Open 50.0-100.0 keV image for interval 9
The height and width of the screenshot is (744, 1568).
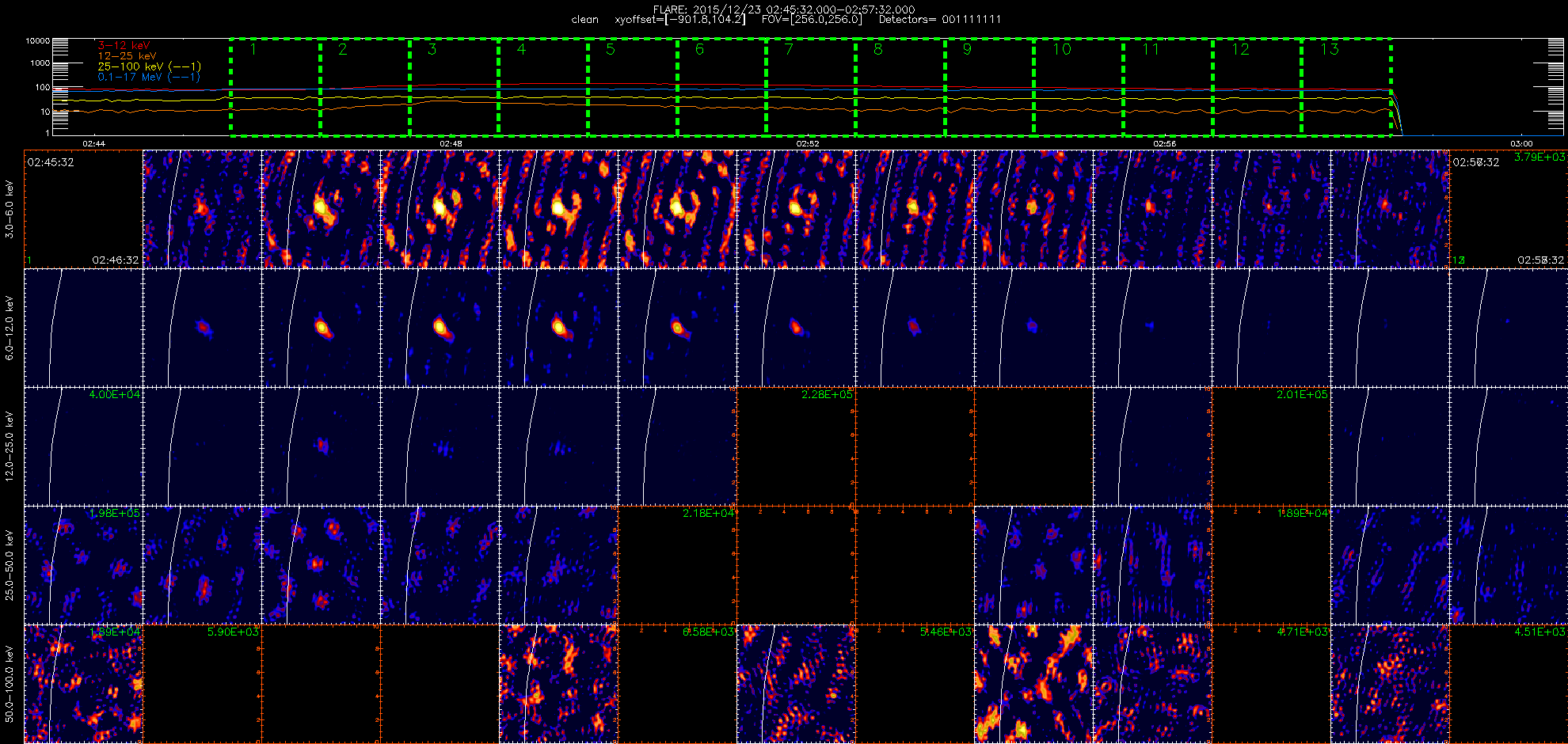tap(1033, 684)
